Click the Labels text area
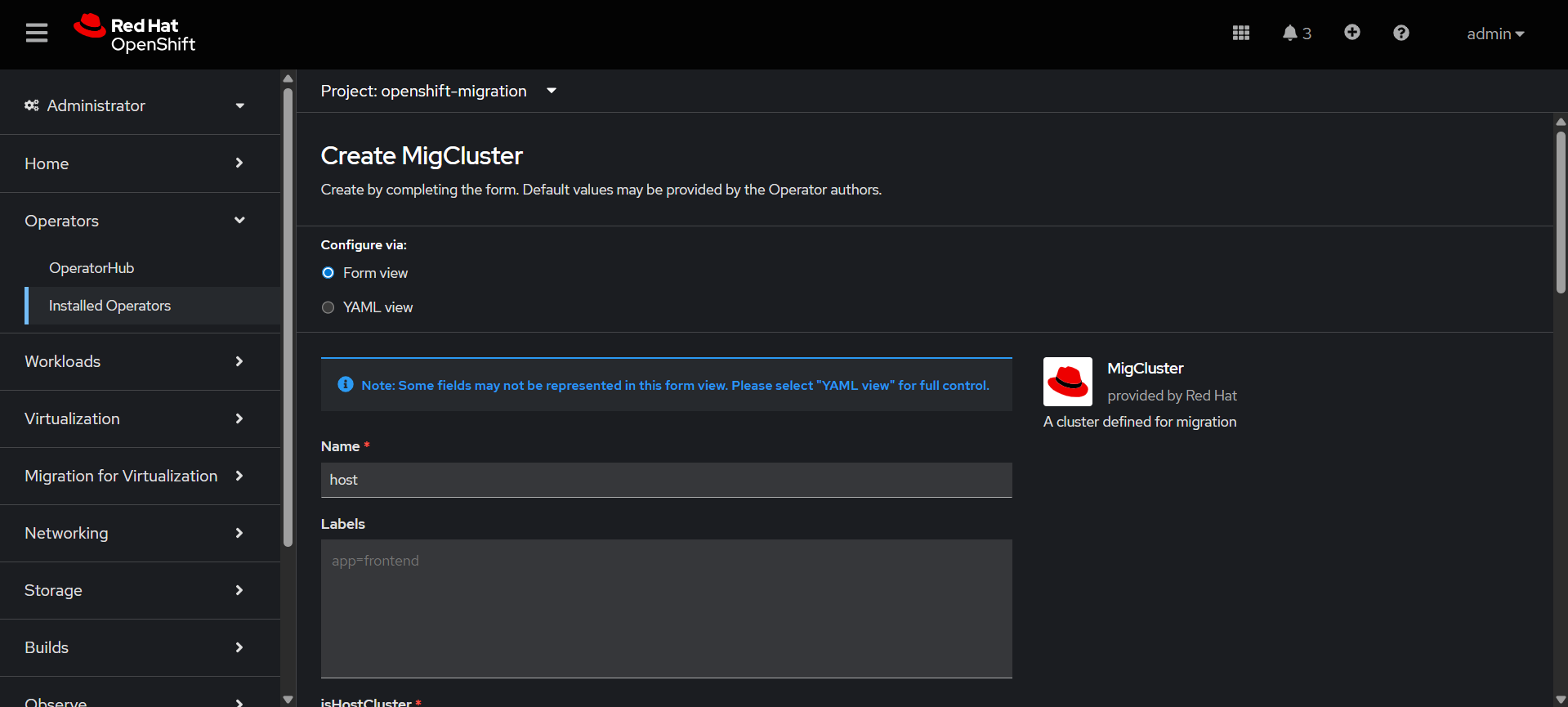Viewport: 1568px width, 707px height. click(666, 608)
